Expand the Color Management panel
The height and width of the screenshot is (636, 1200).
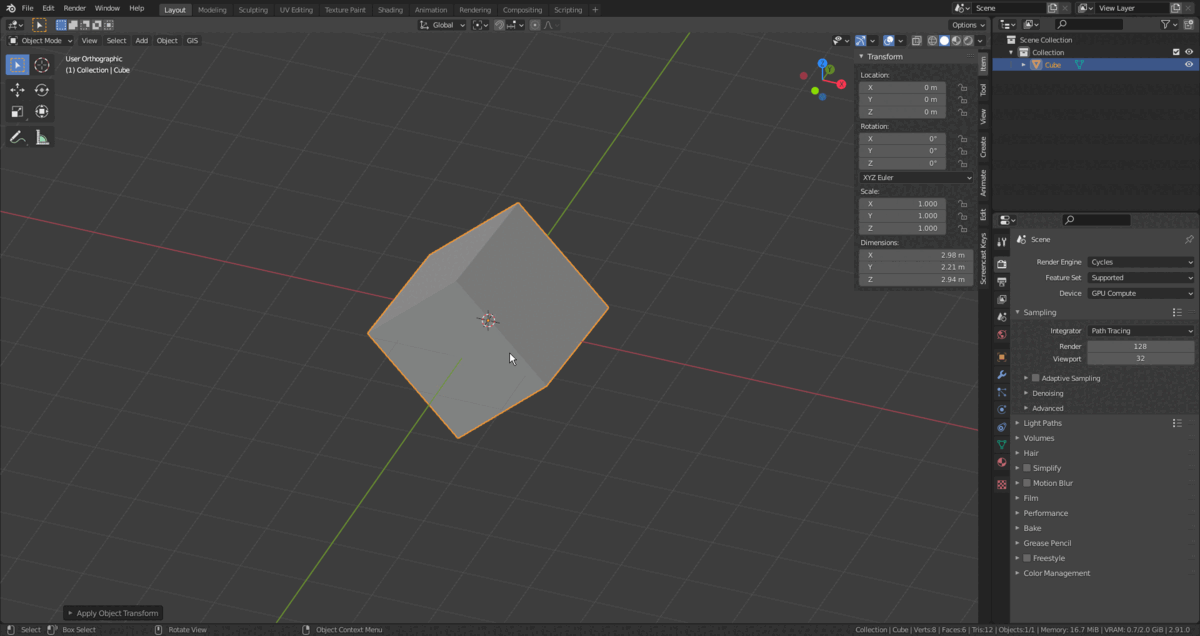click(x=1057, y=573)
